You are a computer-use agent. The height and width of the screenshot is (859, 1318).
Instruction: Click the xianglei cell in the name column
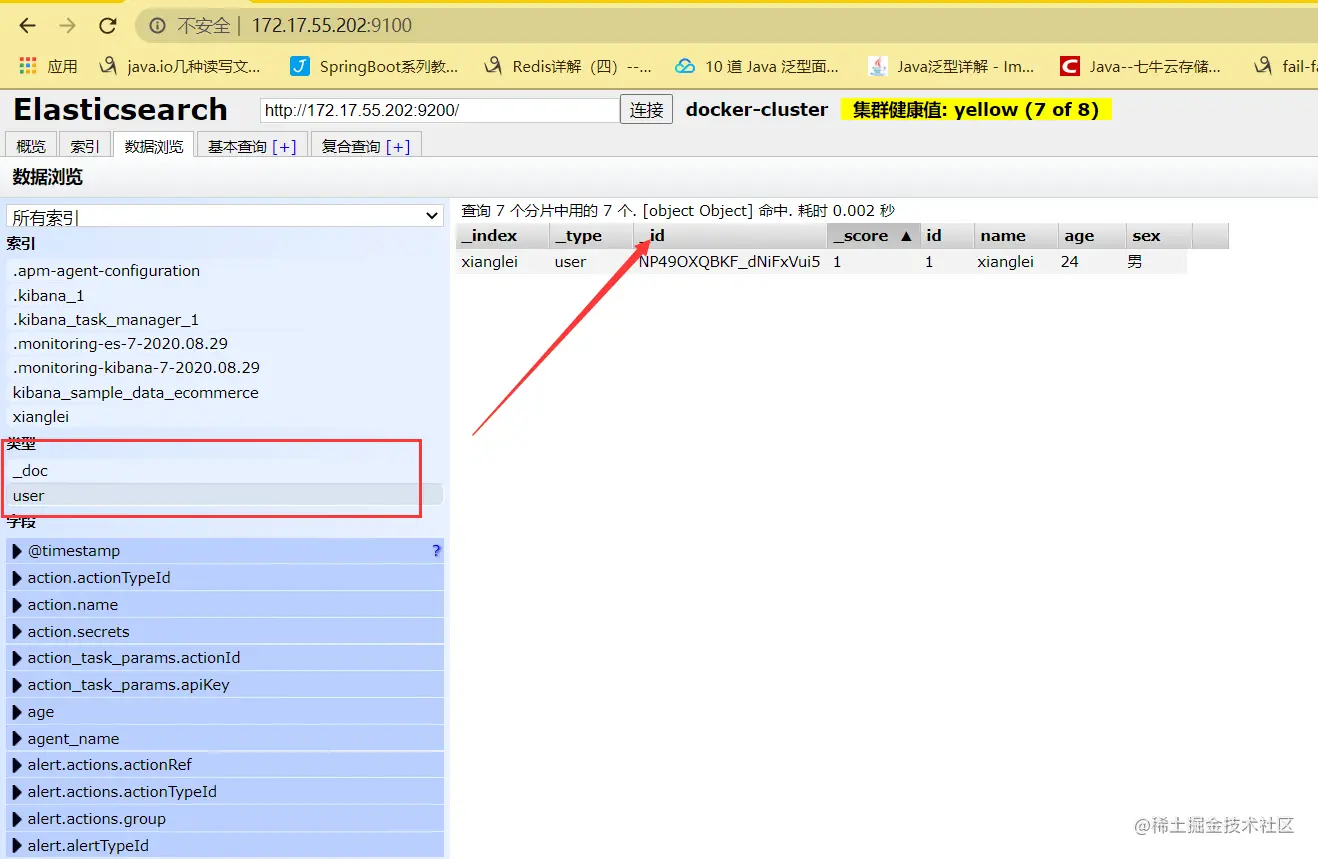click(1006, 262)
